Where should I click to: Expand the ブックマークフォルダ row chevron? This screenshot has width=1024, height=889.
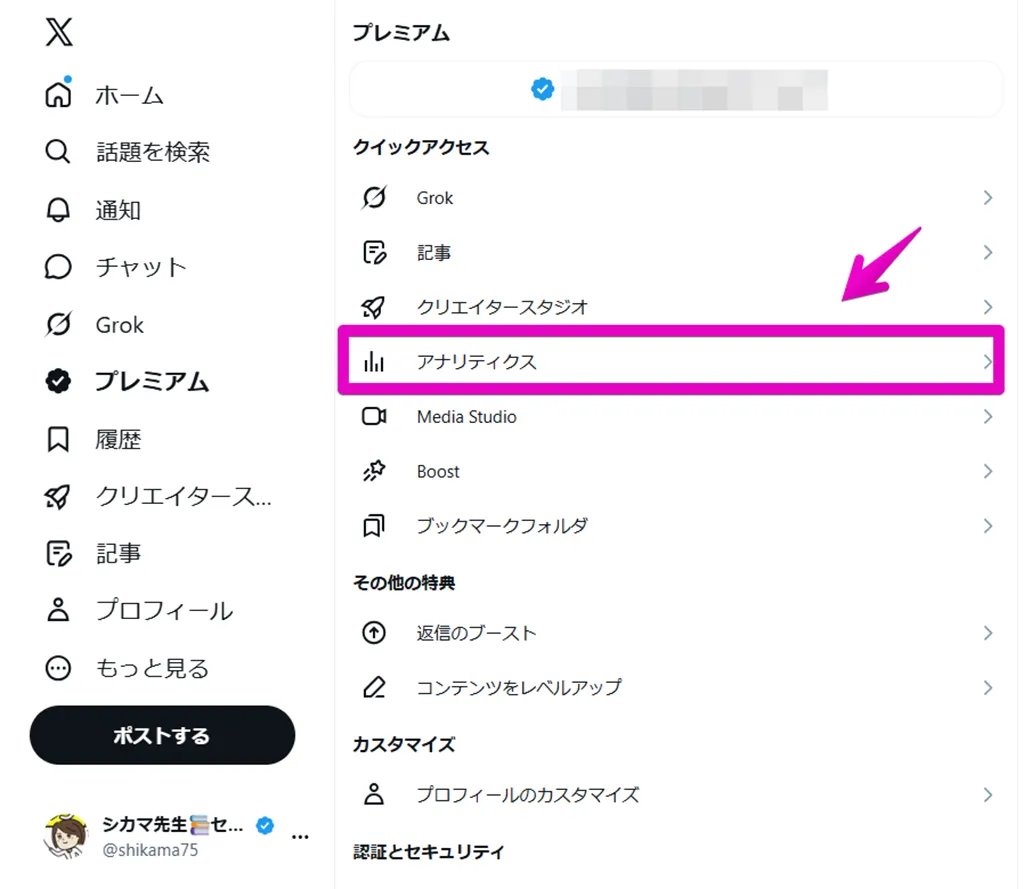pos(987,526)
